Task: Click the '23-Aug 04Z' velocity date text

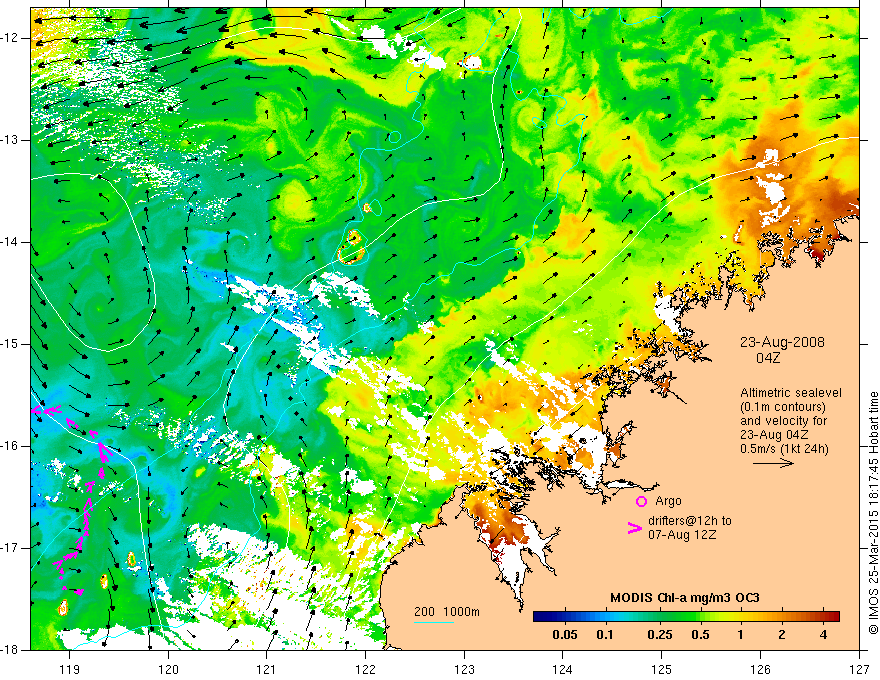Action: (x=775, y=435)
